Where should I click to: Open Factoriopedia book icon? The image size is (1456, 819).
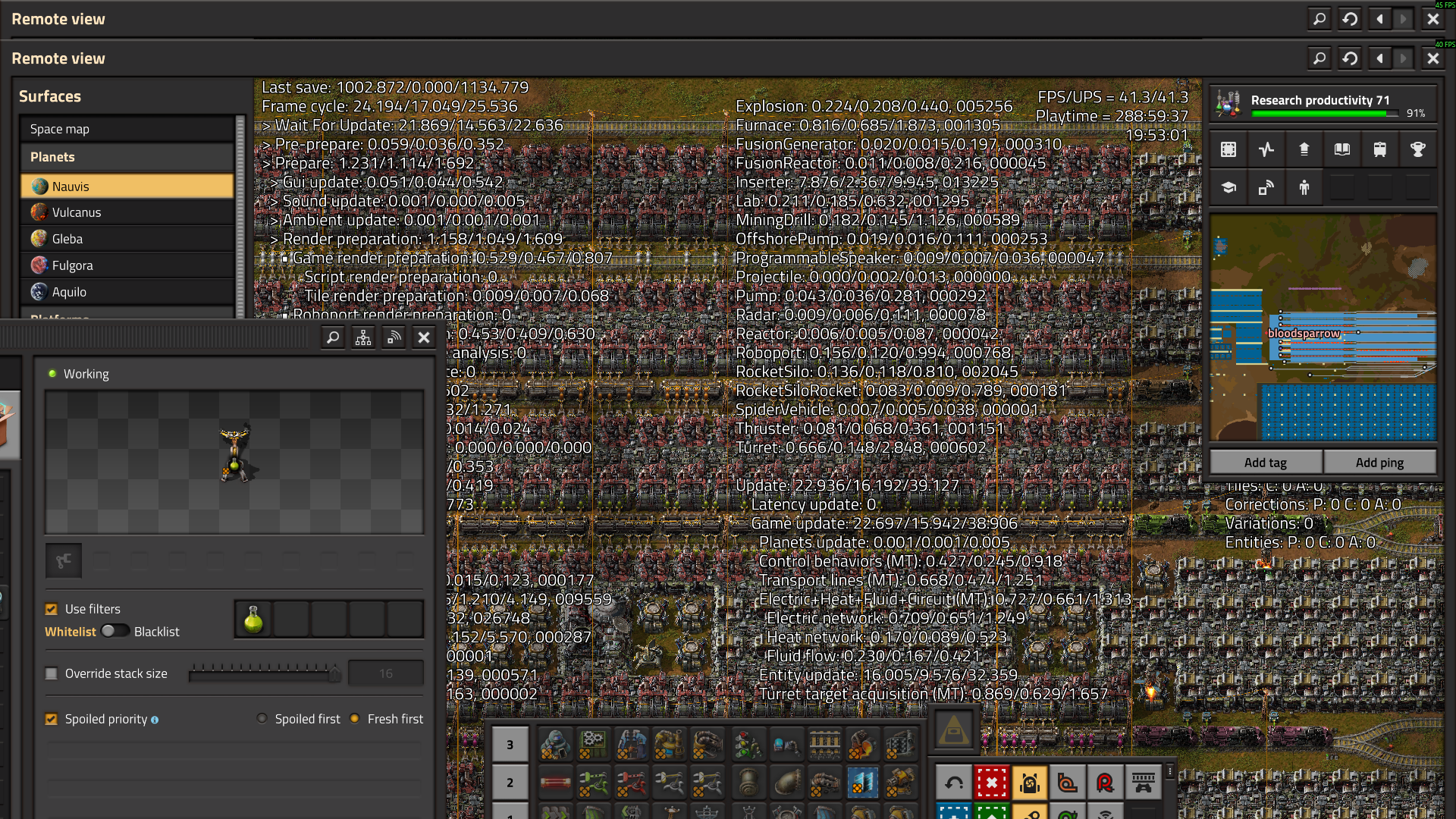click(x=1342, y=149)
